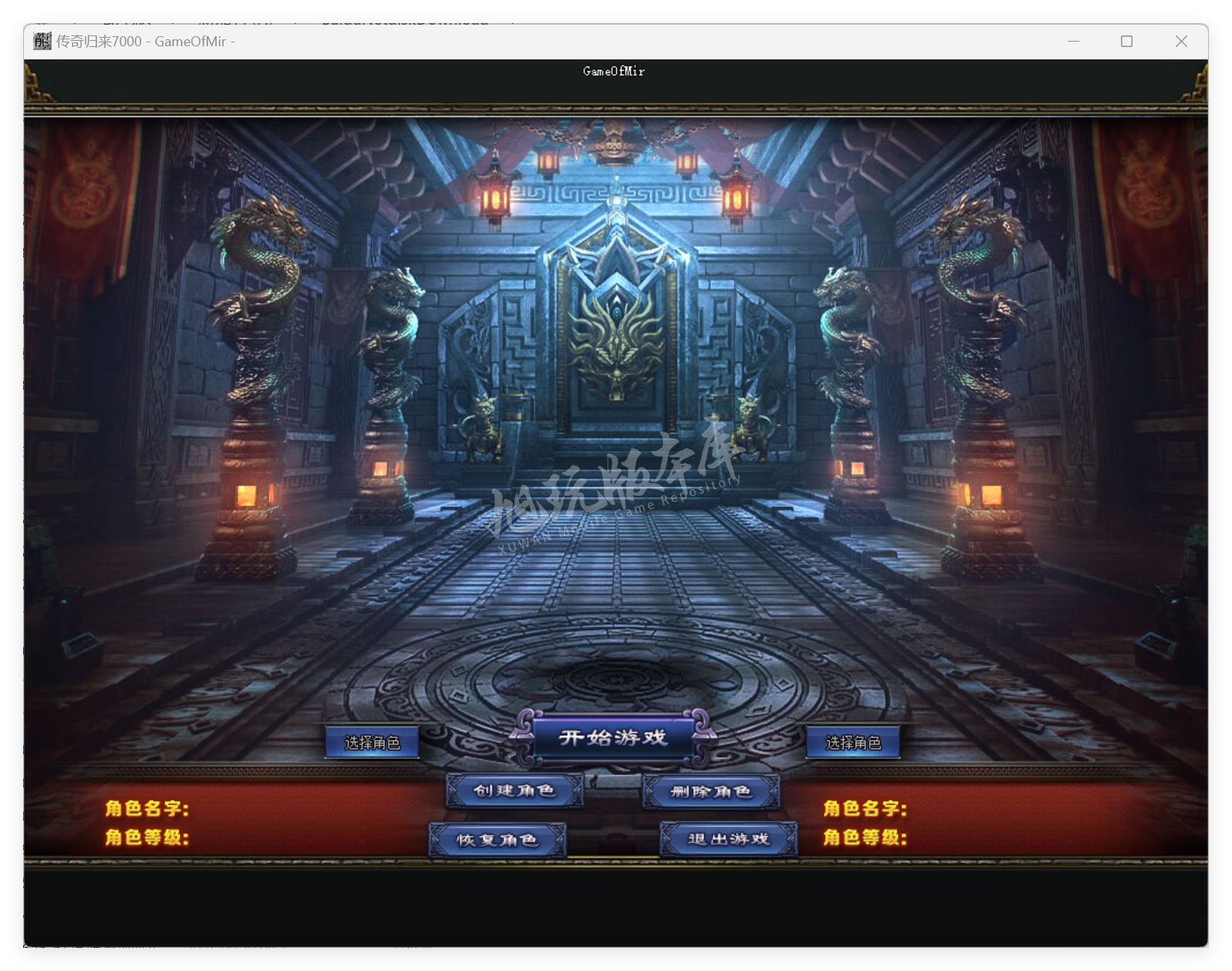Click the left 角色名字: label
This screenshot has width=1232, height=971.
(146, 808)
